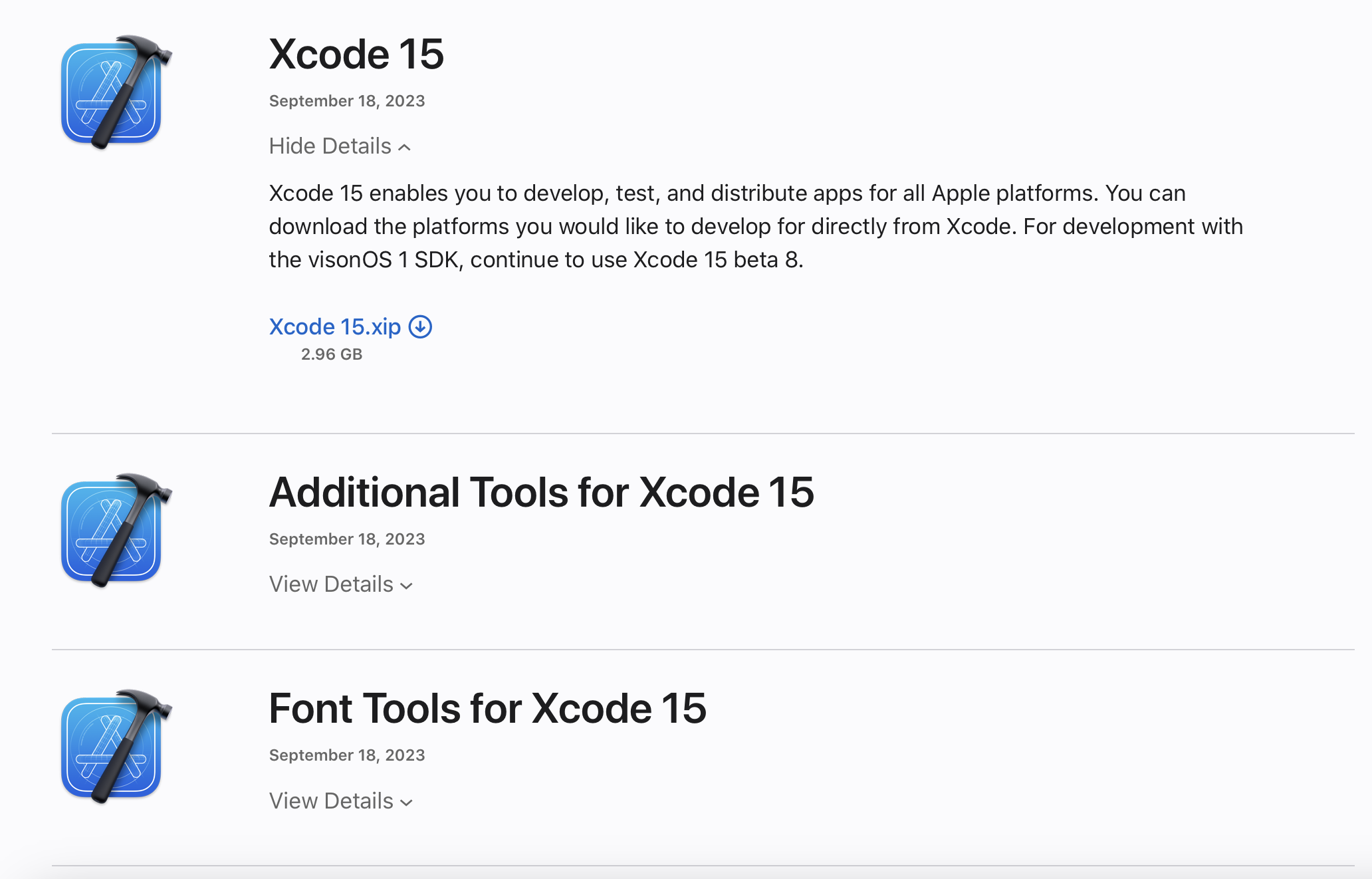Collapse the Xcode 15 section with Hide Details

coord(330,146)
